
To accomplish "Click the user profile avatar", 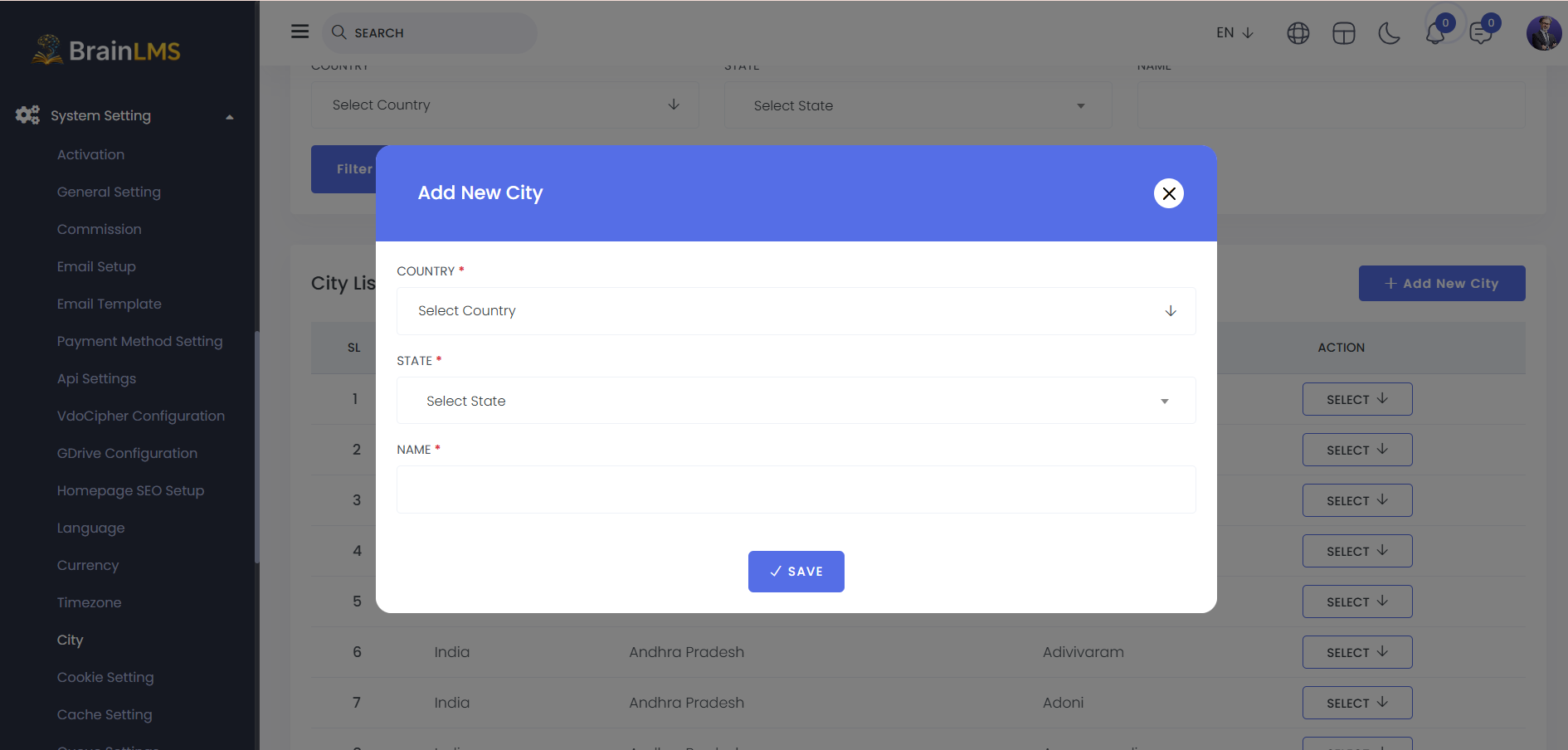I will pyautogui.click(x=1544, y=33).
